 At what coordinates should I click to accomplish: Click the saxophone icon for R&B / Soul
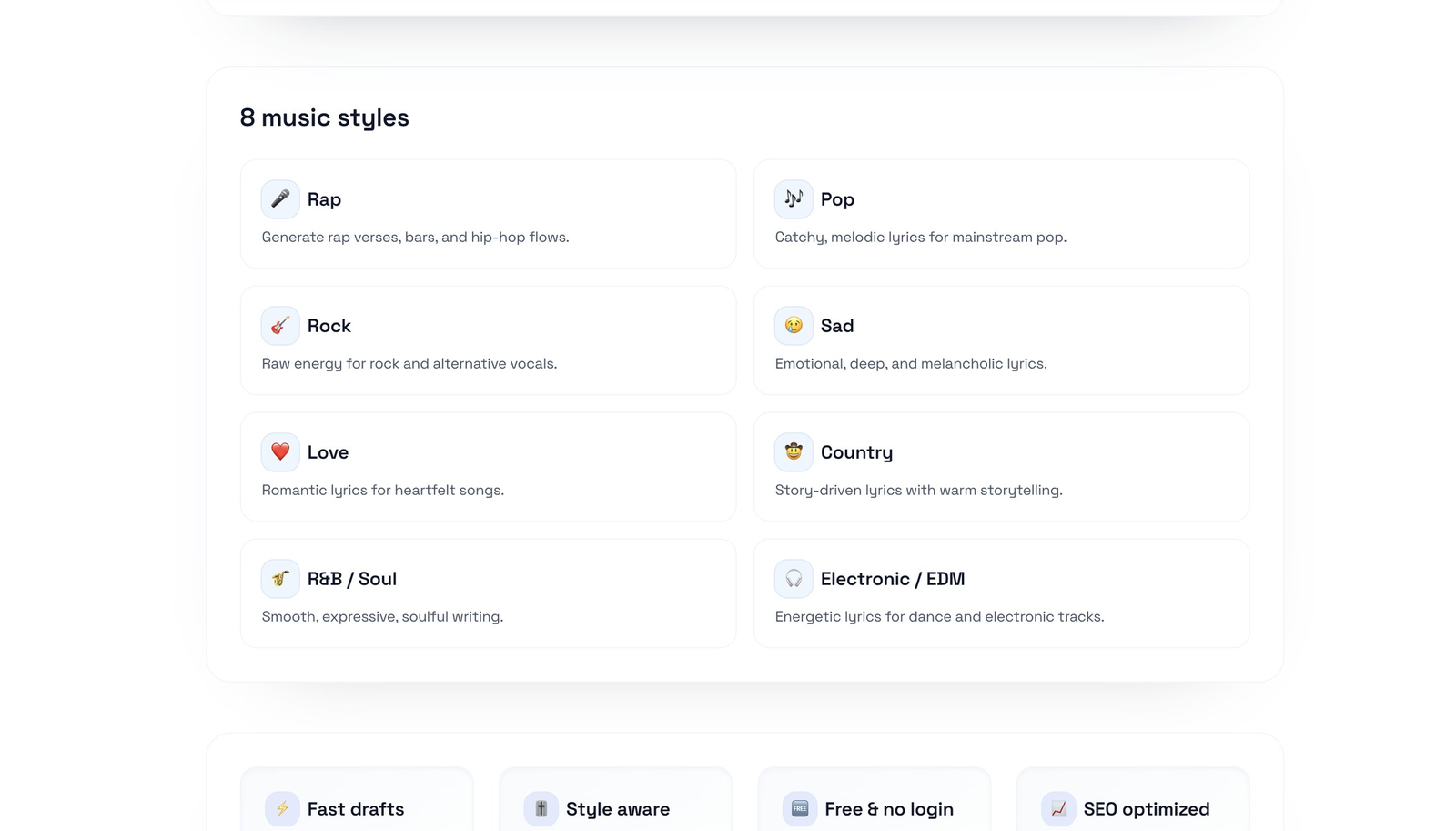[x=280, y=579]
